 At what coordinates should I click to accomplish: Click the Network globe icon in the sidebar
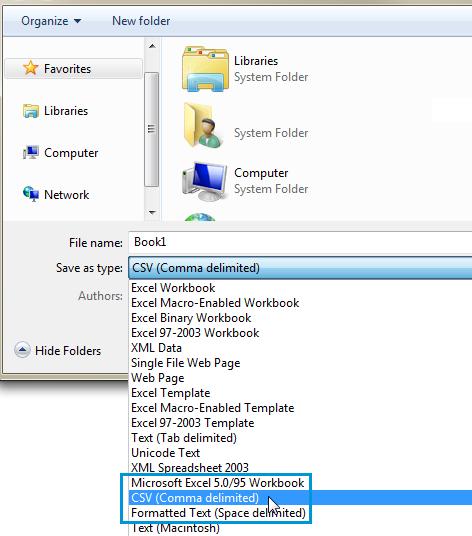pos(31,194)
